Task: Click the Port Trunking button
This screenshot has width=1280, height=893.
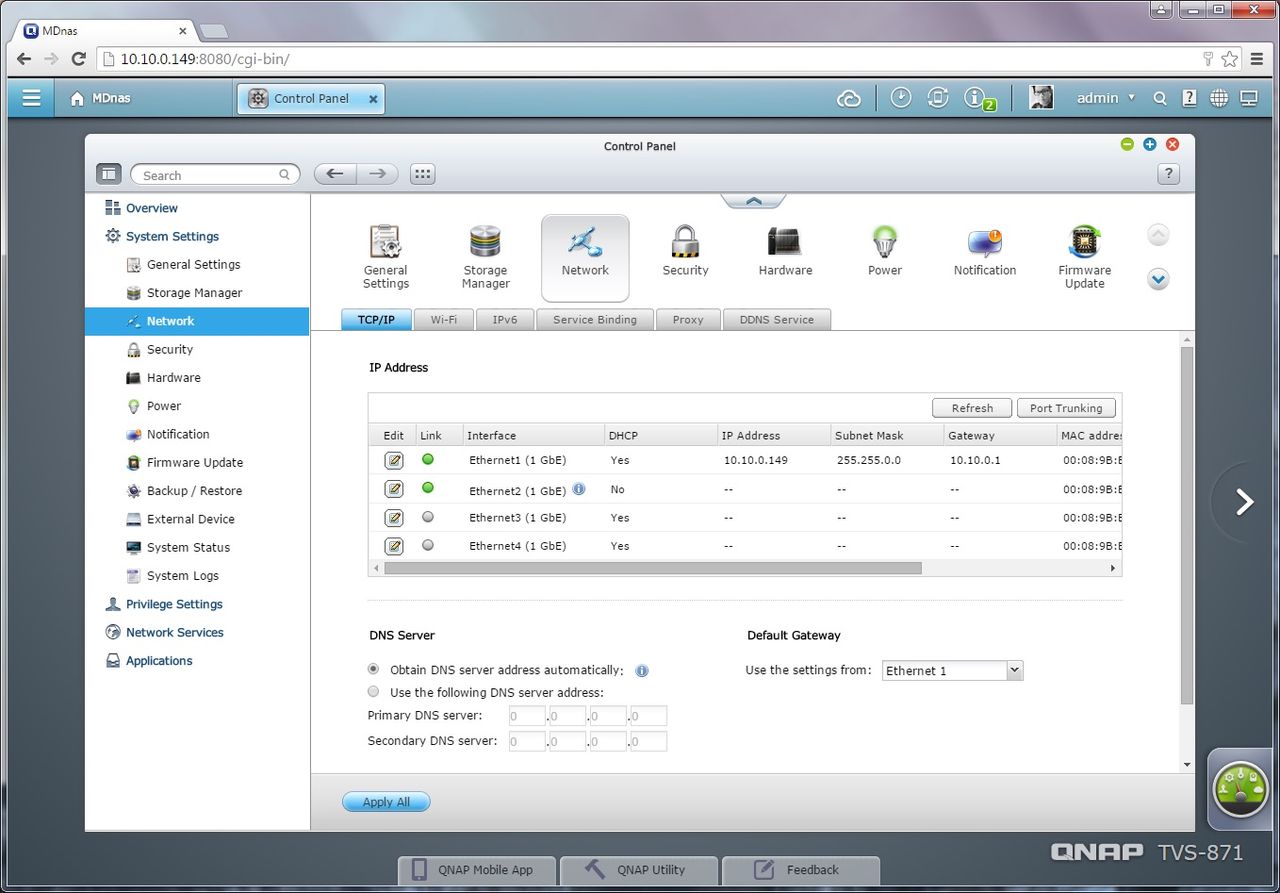Action: pyautogui.click(x=1066, y=408)
